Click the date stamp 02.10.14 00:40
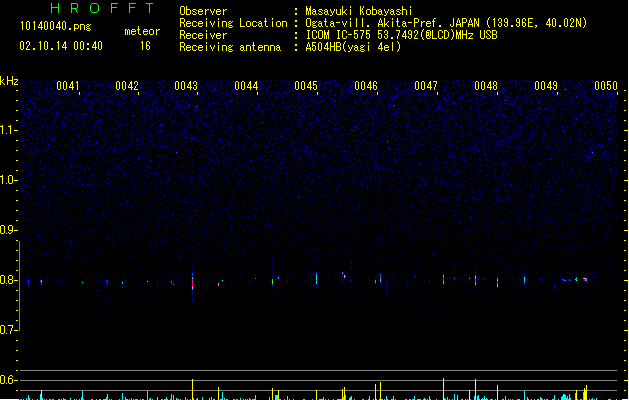This screenshot has height=400, width=629. click(x=61, y=46)
